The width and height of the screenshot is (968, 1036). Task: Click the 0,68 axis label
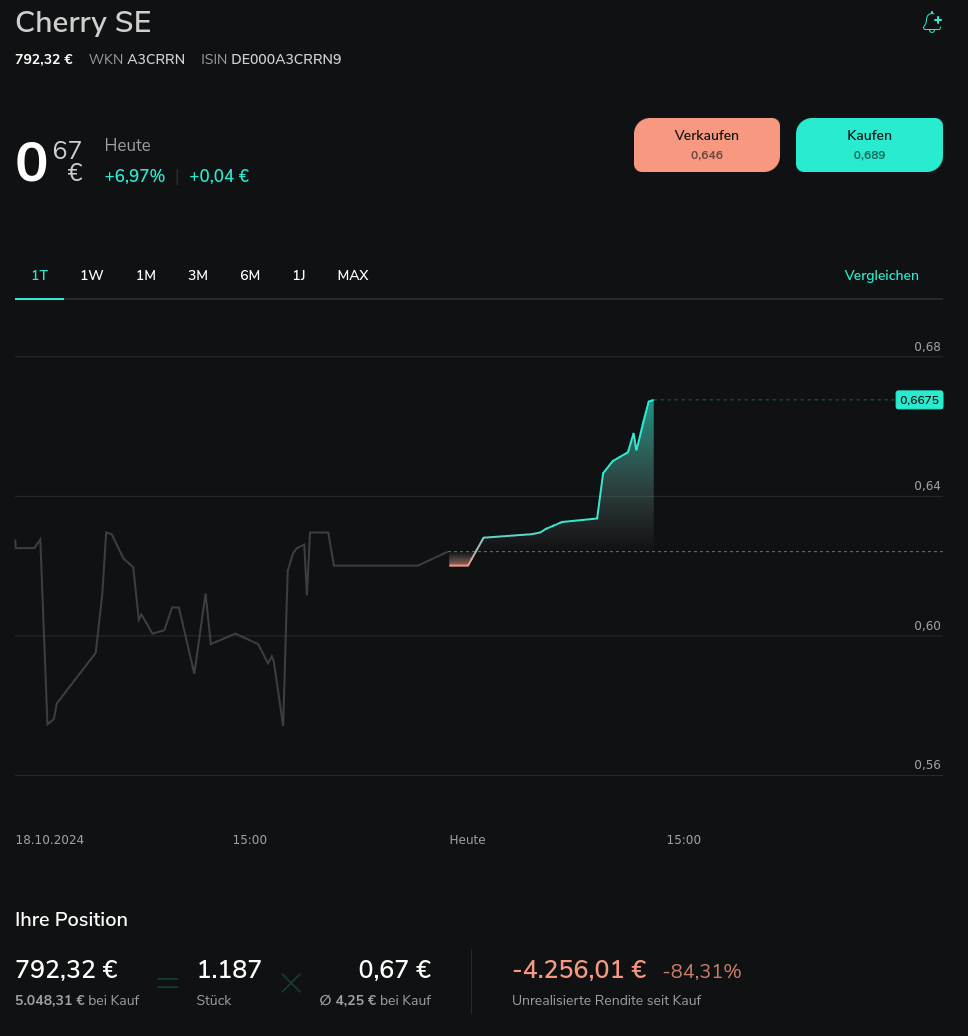[927, 347]
